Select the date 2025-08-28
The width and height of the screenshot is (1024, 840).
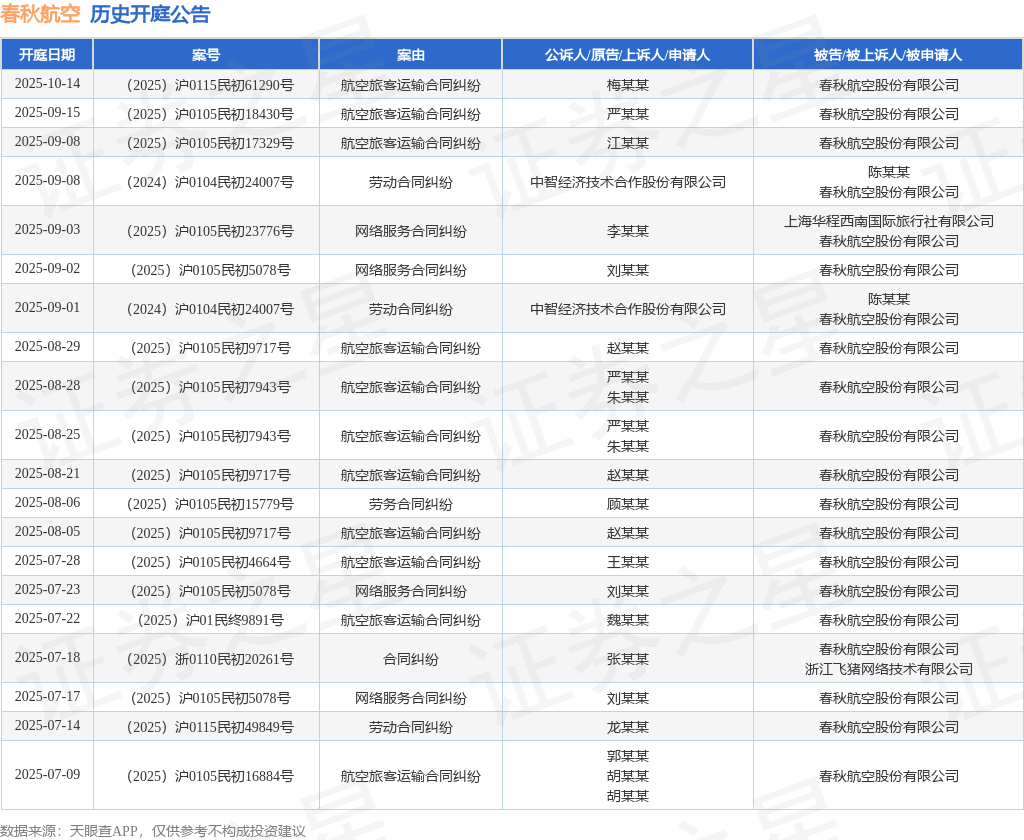click(47, 385)
